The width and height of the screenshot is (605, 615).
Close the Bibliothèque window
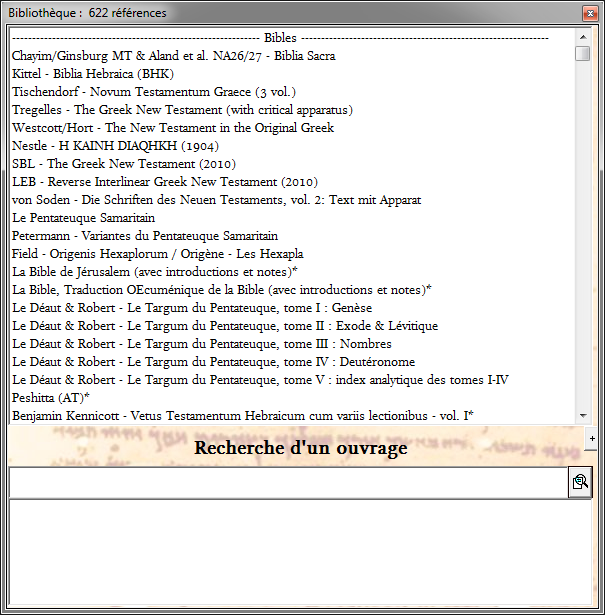(590, 13)
